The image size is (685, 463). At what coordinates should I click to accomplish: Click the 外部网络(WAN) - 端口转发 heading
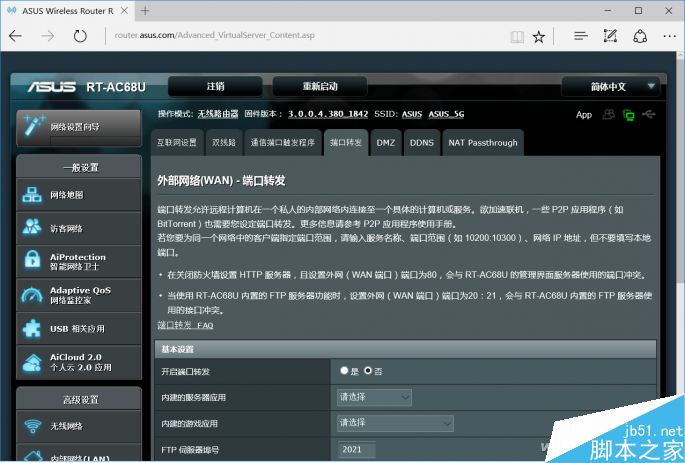[x=221, y=180]
